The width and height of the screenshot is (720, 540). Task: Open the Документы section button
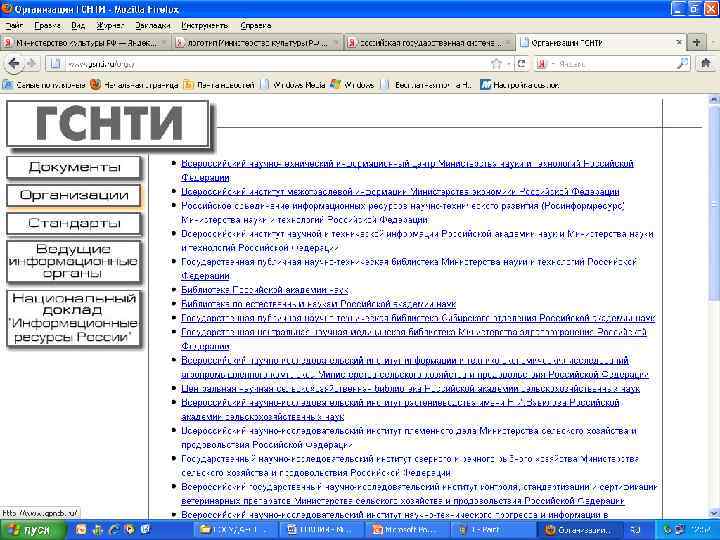point(74,168)
